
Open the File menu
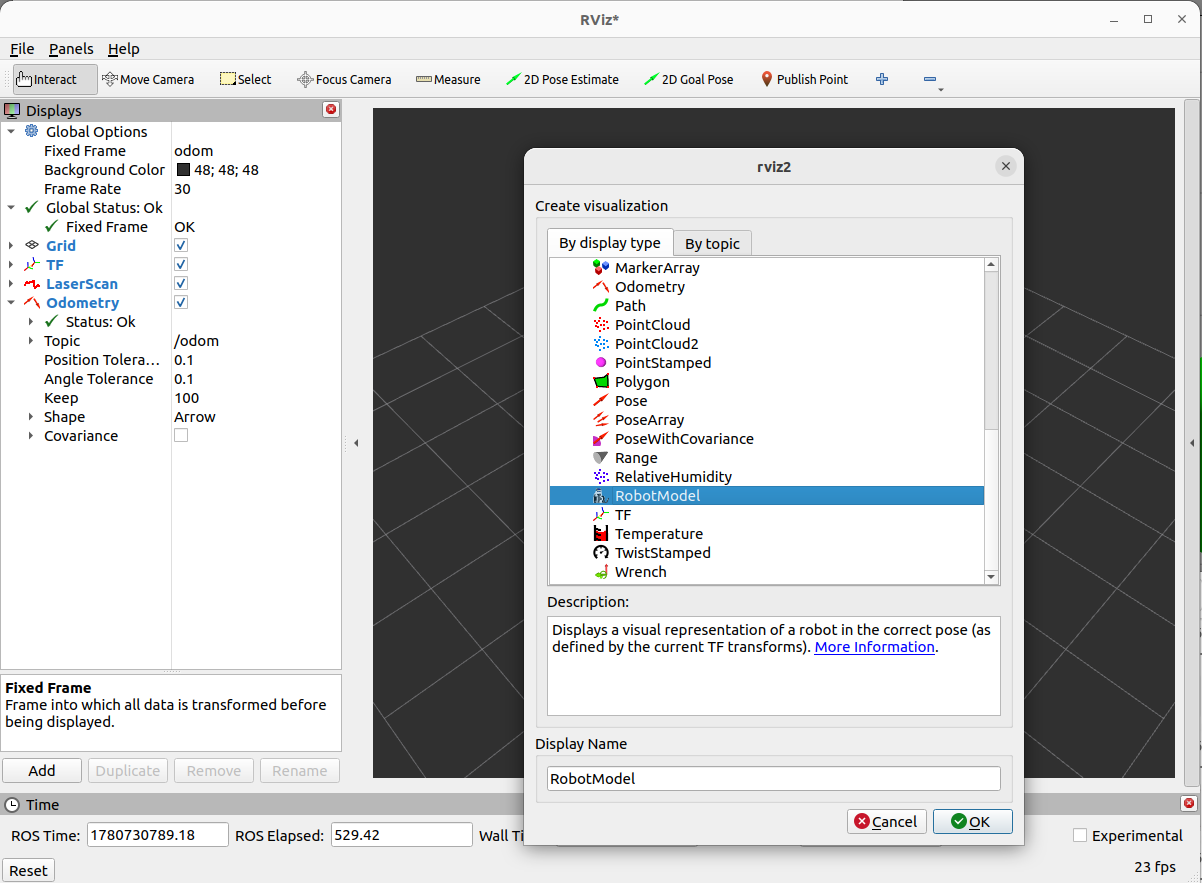coord(22,49)
